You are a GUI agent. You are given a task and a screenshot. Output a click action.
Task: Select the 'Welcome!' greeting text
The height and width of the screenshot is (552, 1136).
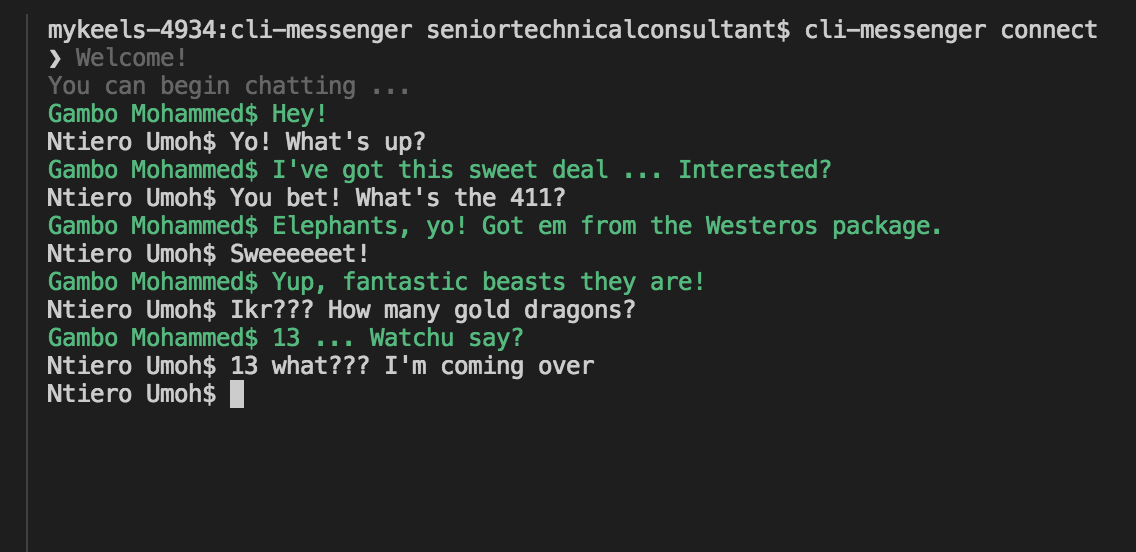tap(131, 58)
